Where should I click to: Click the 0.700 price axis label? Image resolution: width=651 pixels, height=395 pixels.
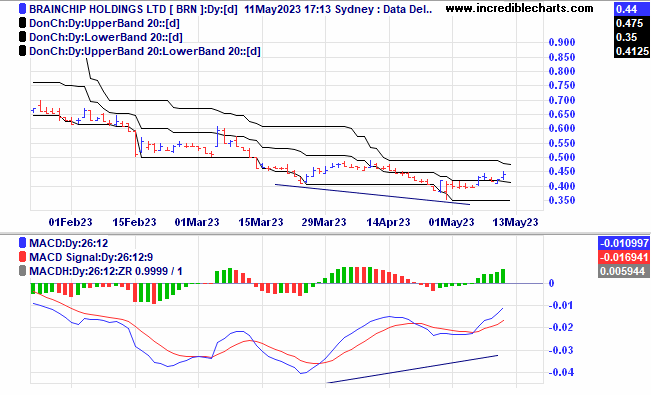562,100
